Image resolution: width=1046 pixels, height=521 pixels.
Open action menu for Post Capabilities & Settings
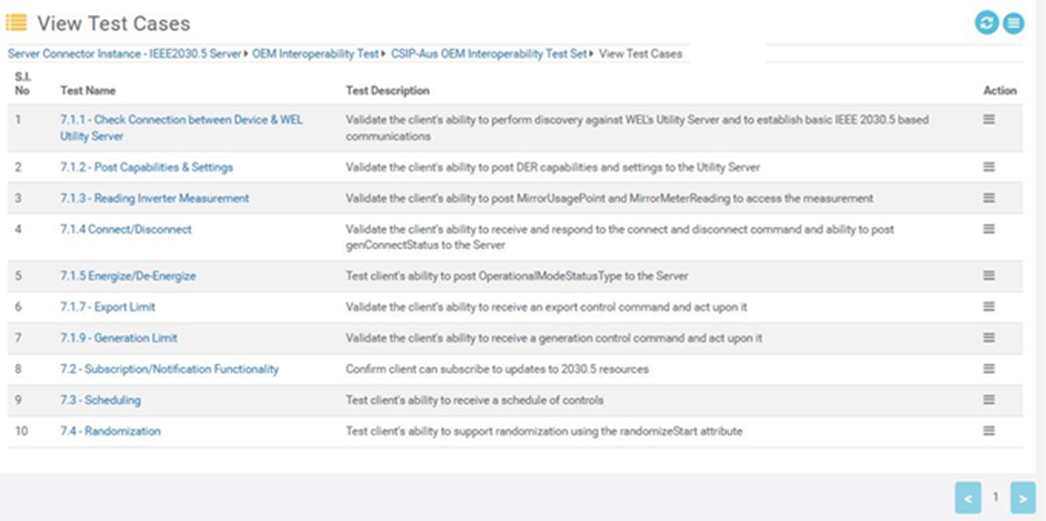point(989,167)
